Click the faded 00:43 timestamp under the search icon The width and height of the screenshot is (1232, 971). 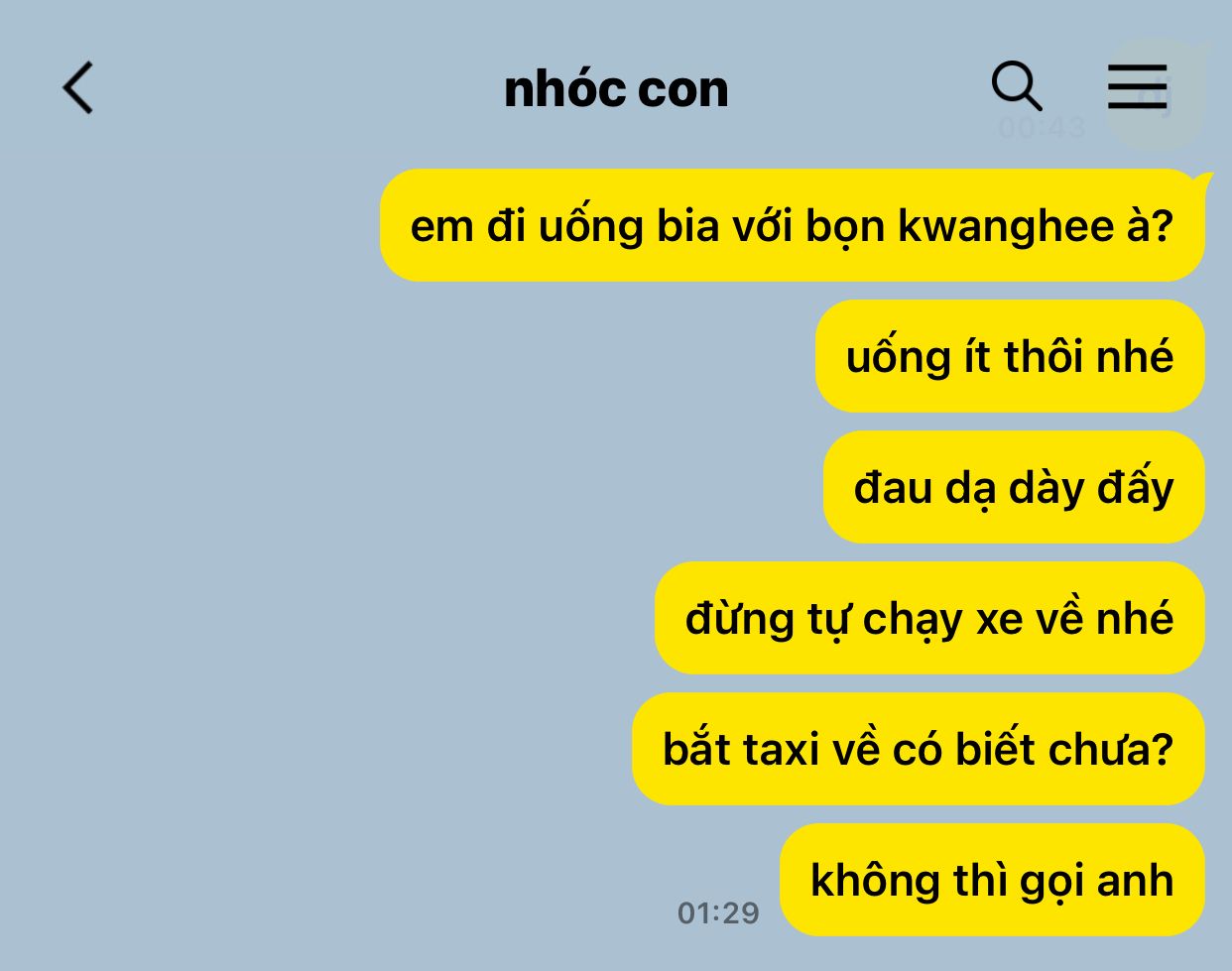(x=1042, y=128)
